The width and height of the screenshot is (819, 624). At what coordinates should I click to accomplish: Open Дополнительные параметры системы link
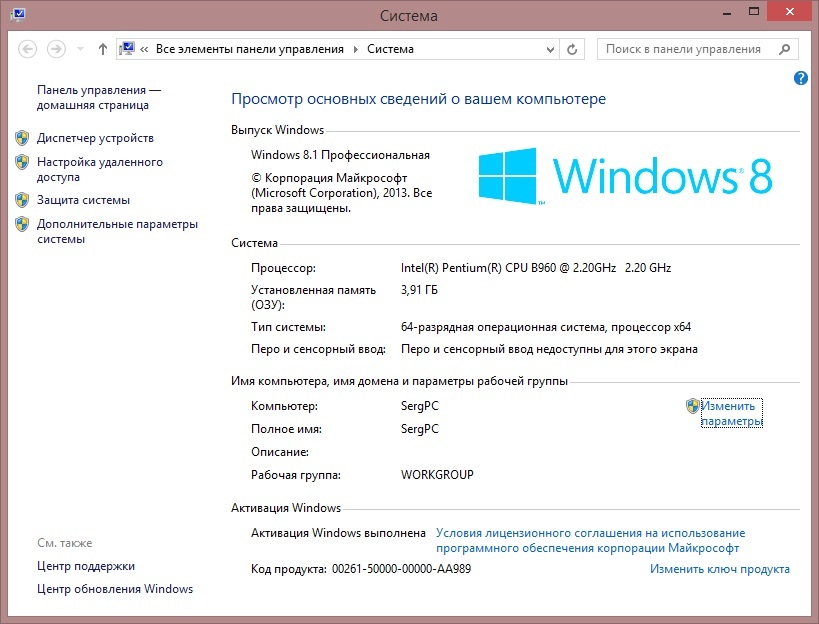pyautogui.click(x=117, y=231)
